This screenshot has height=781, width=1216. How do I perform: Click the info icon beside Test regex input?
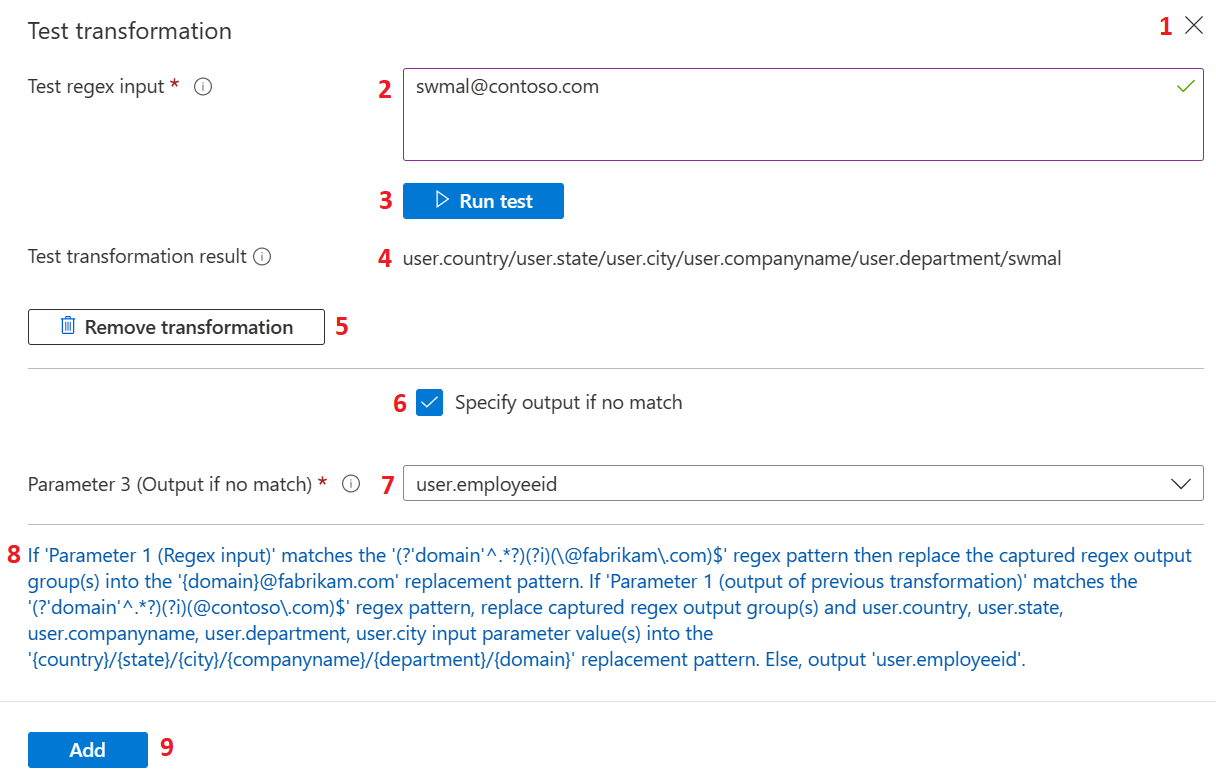pyautogui.click(x=202, y=87)
